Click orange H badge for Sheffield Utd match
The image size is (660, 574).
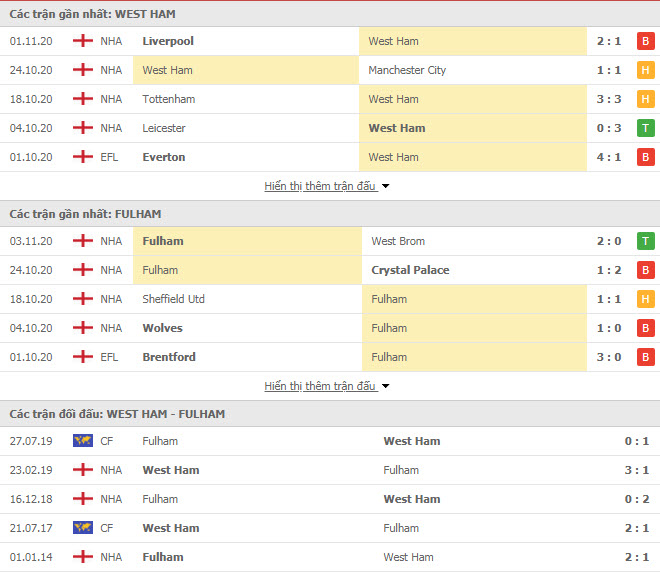(645, 299)
